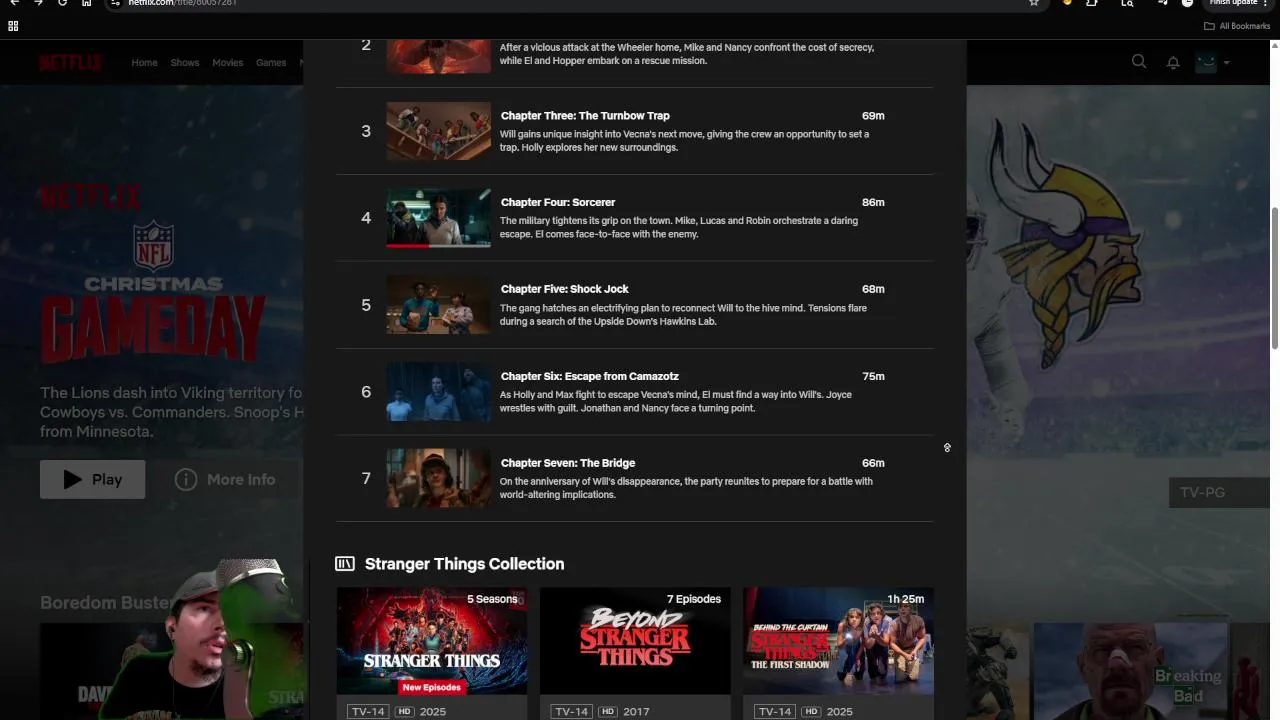Open the notifications bell
Viewport: 1280px width, 720px height.
tap(1173, 62)
